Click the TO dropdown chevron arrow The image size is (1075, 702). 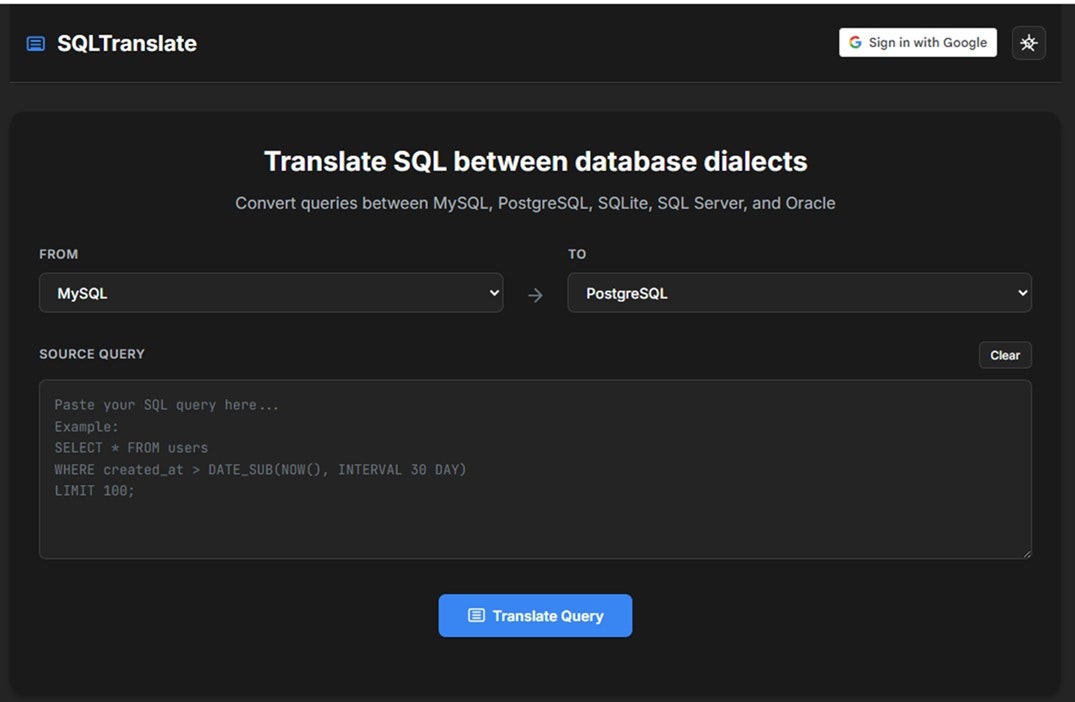coord(1021,293)
